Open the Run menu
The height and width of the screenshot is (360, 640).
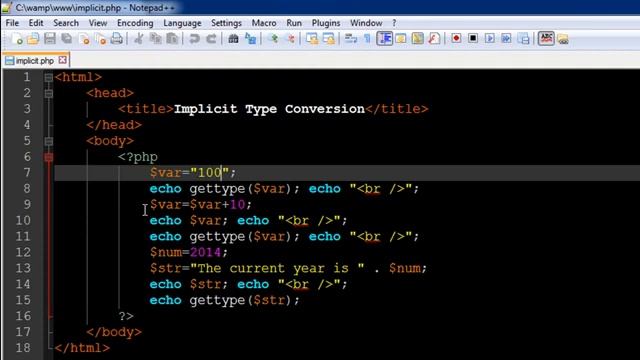click(x=294, y=23)
